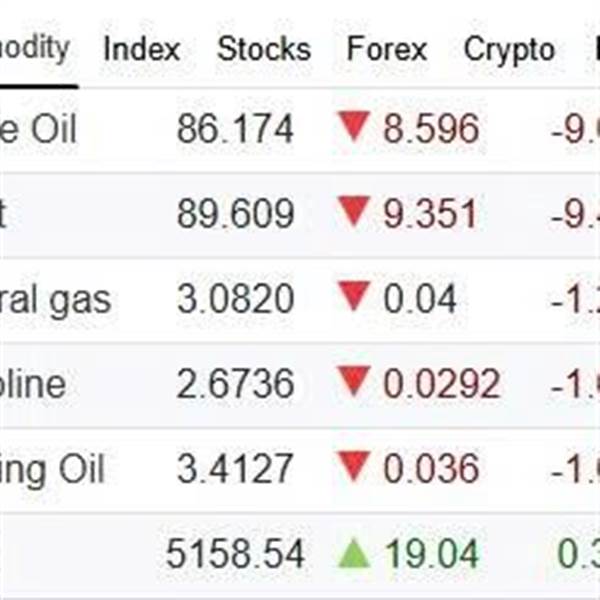The height and width of the screenshot is (600, 600).
Task: Click the 3.0820 price value
Action: coord(235,298)
